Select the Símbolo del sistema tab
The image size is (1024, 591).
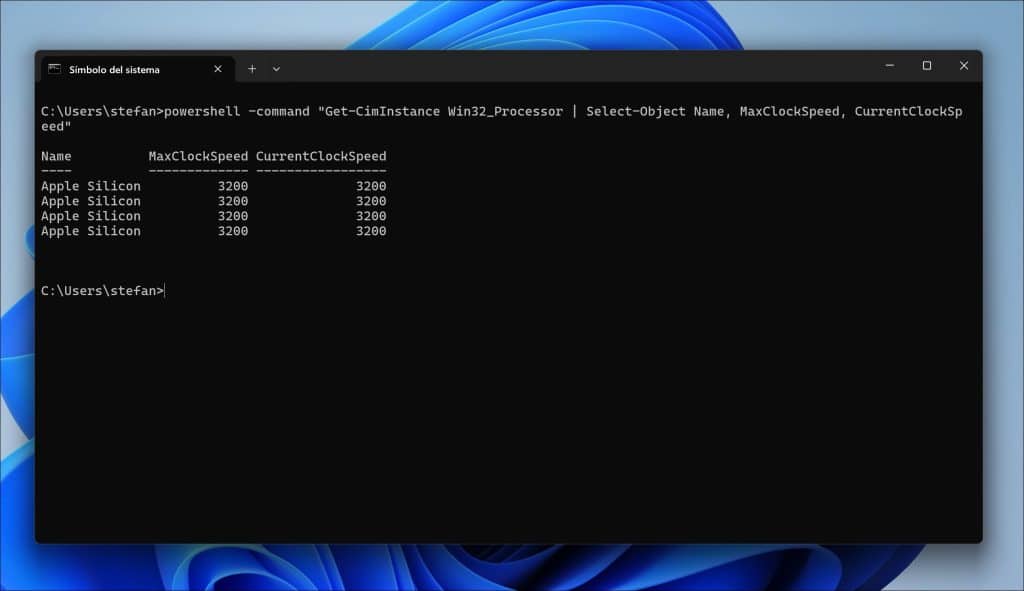(x=137, y=69)
